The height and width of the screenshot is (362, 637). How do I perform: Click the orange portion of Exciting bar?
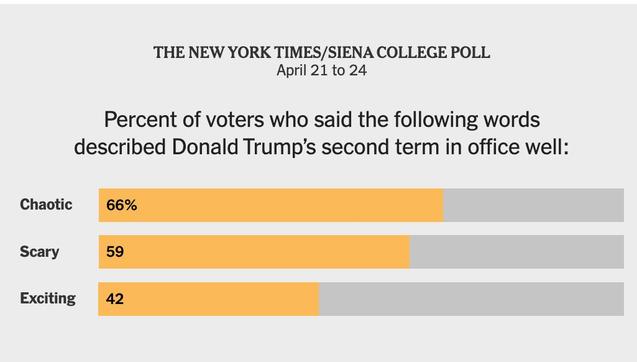tap(209, 299)
